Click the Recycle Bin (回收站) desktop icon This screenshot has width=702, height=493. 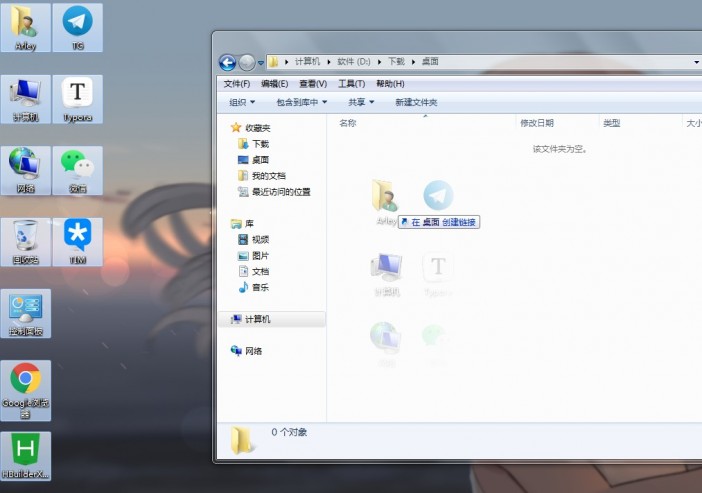point(26,238)
